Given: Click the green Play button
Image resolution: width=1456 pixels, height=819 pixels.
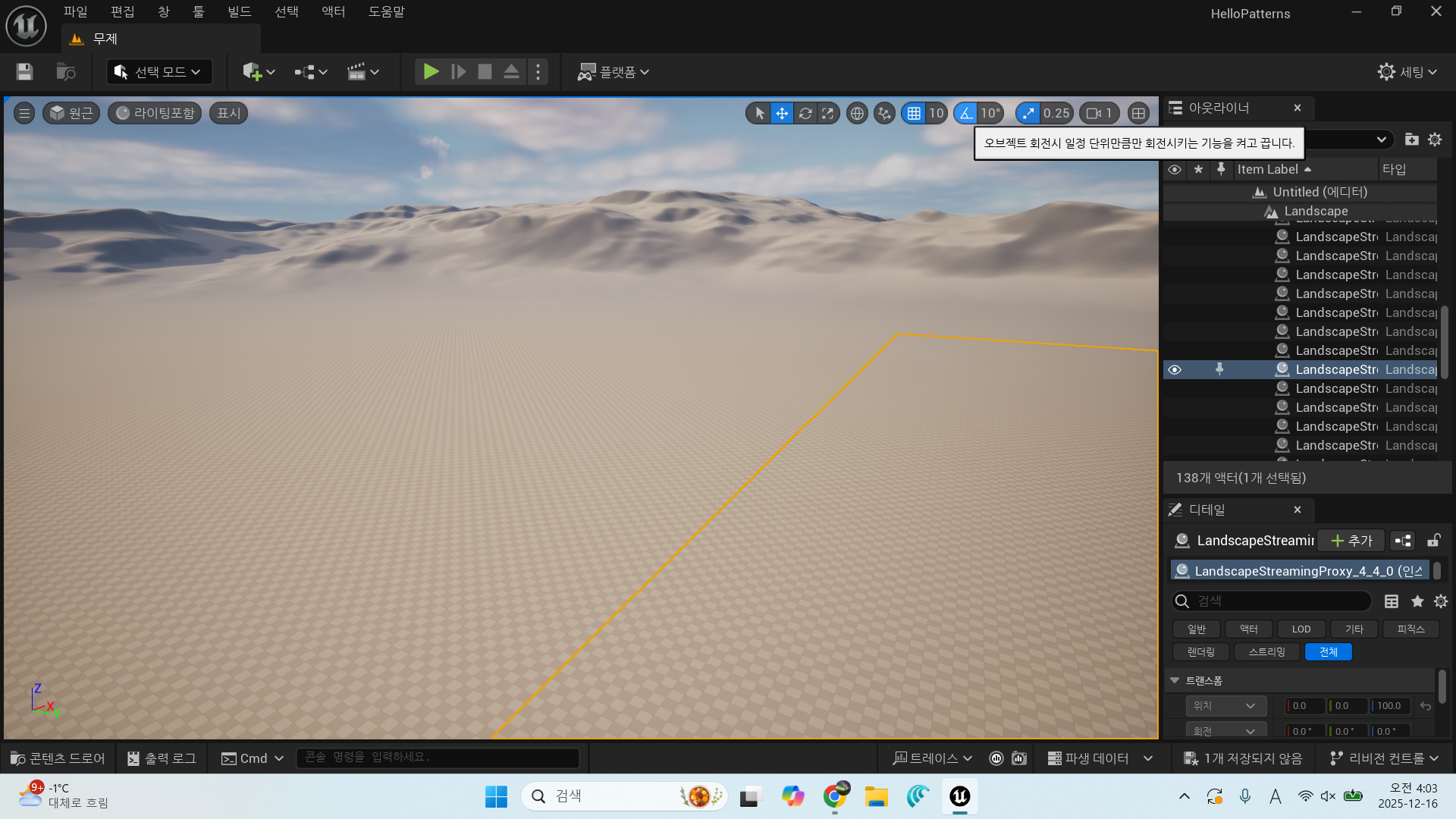Looking at the screenshot, I should tap(431, 72).
